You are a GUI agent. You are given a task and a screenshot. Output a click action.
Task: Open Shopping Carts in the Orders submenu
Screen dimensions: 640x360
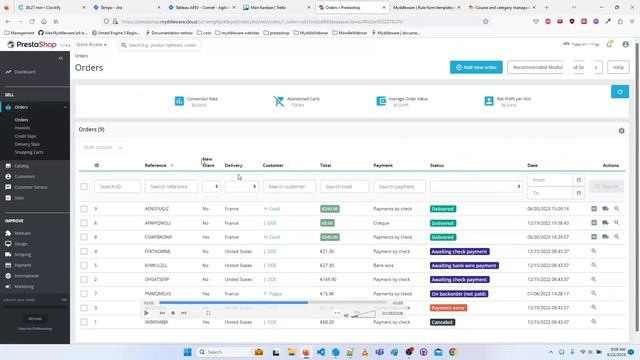29,152
